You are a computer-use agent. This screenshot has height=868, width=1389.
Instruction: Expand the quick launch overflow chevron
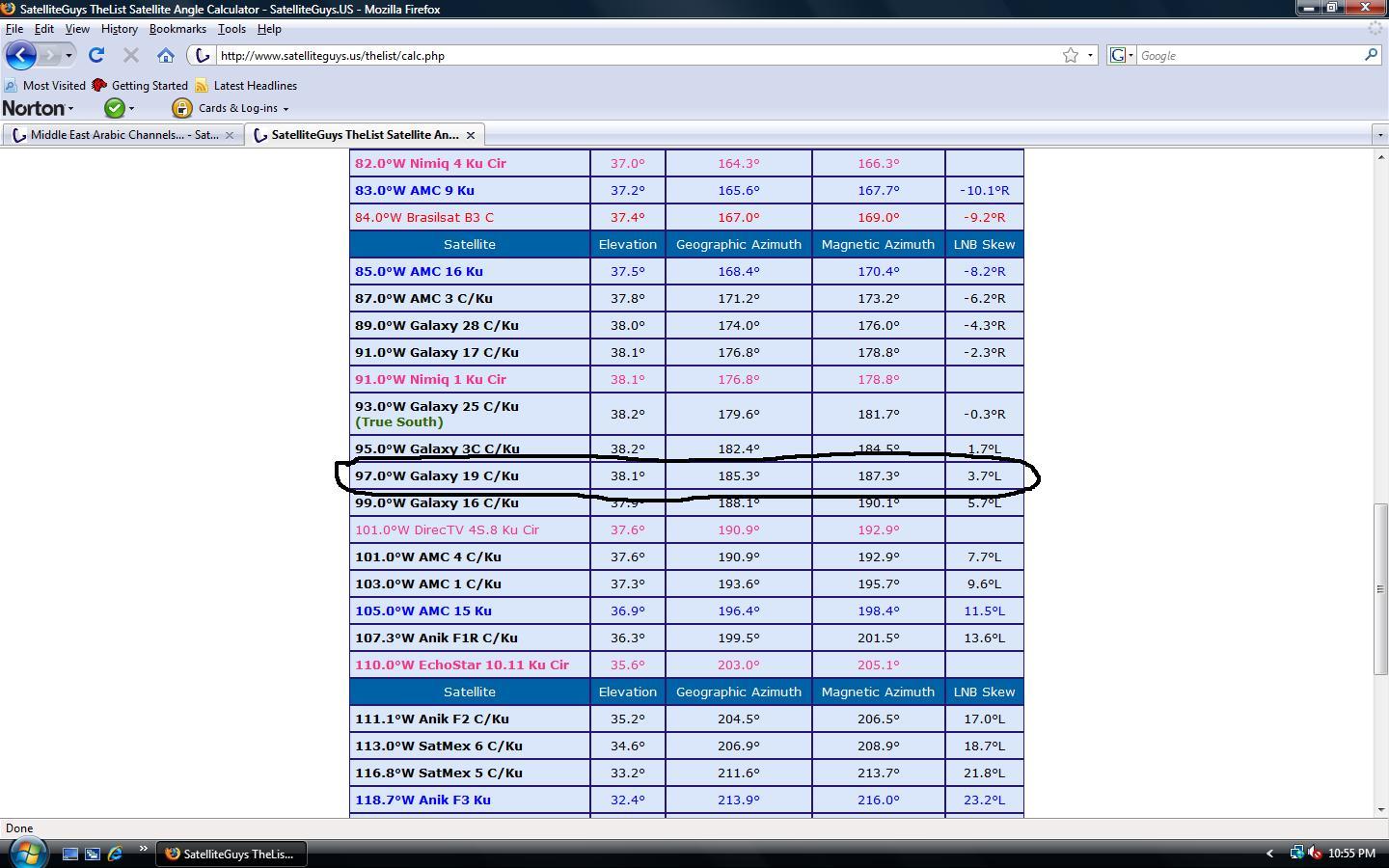click(143, 849)
